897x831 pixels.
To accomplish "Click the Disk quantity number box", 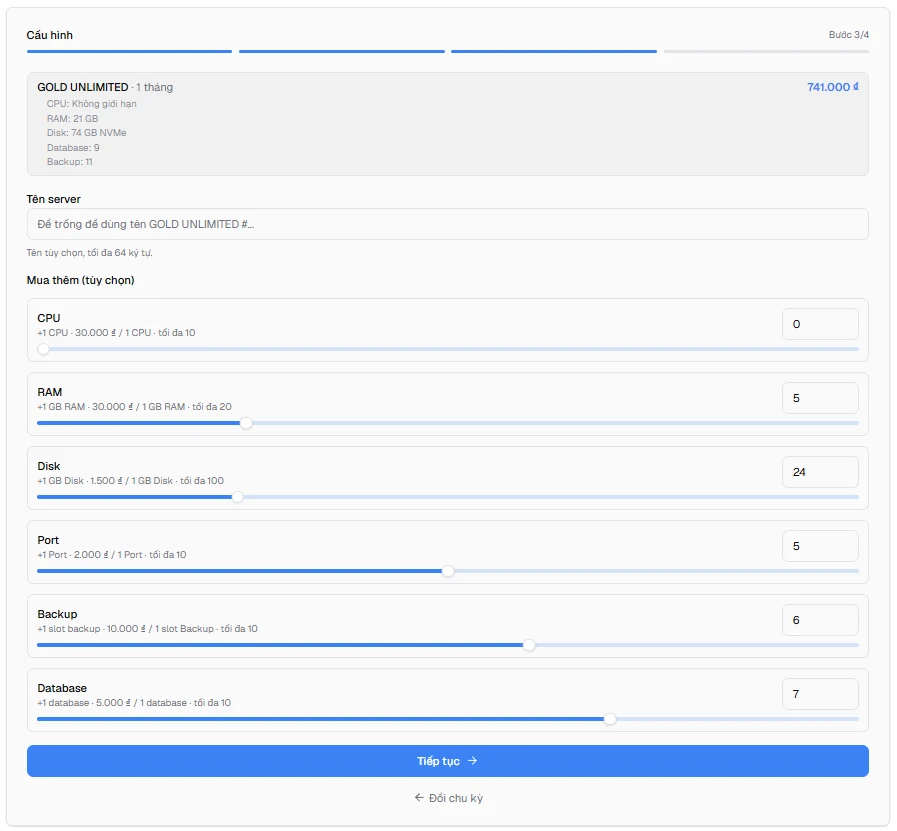I will tap(820, 472).
